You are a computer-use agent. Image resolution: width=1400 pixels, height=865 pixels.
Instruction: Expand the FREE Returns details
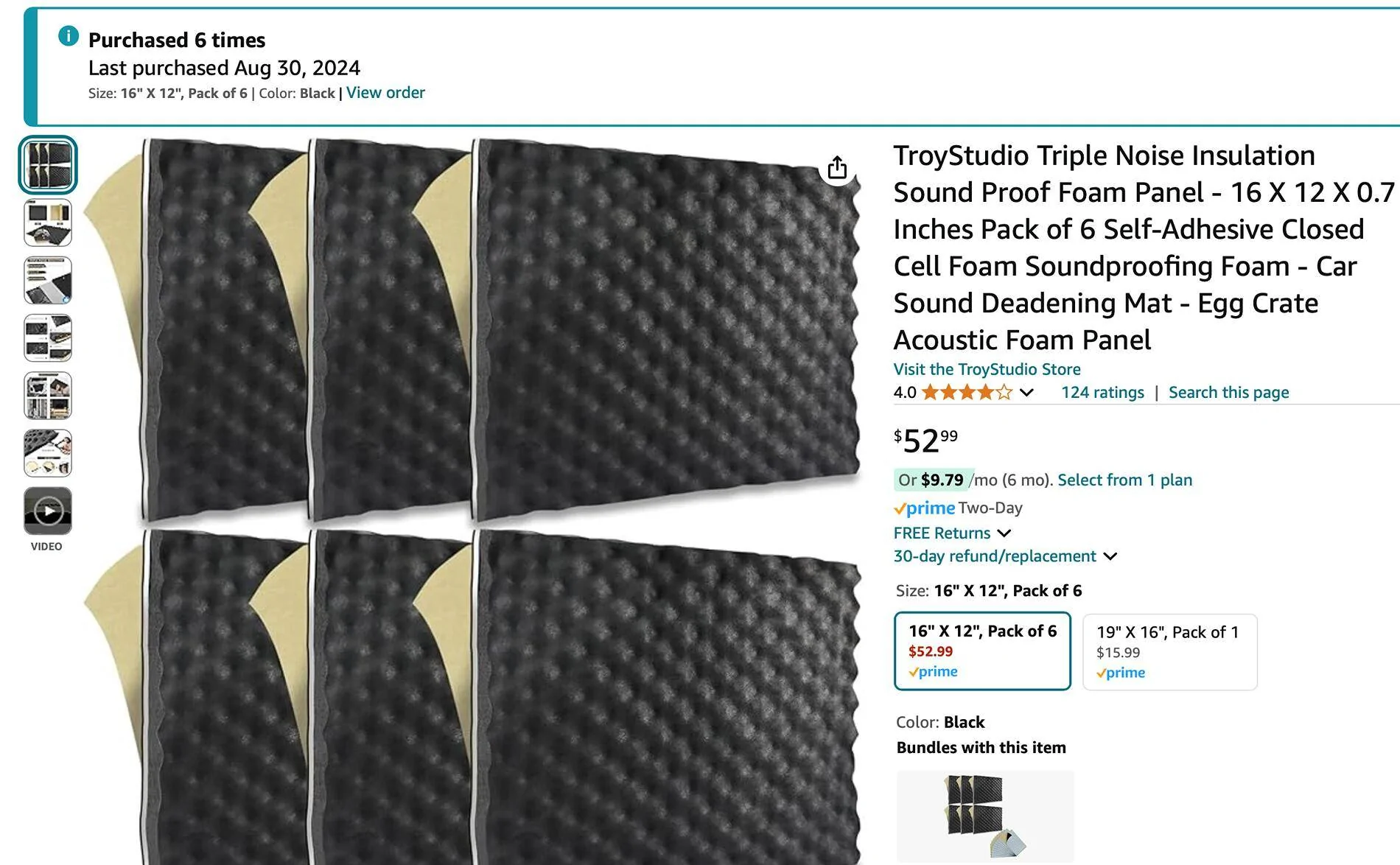952,533
